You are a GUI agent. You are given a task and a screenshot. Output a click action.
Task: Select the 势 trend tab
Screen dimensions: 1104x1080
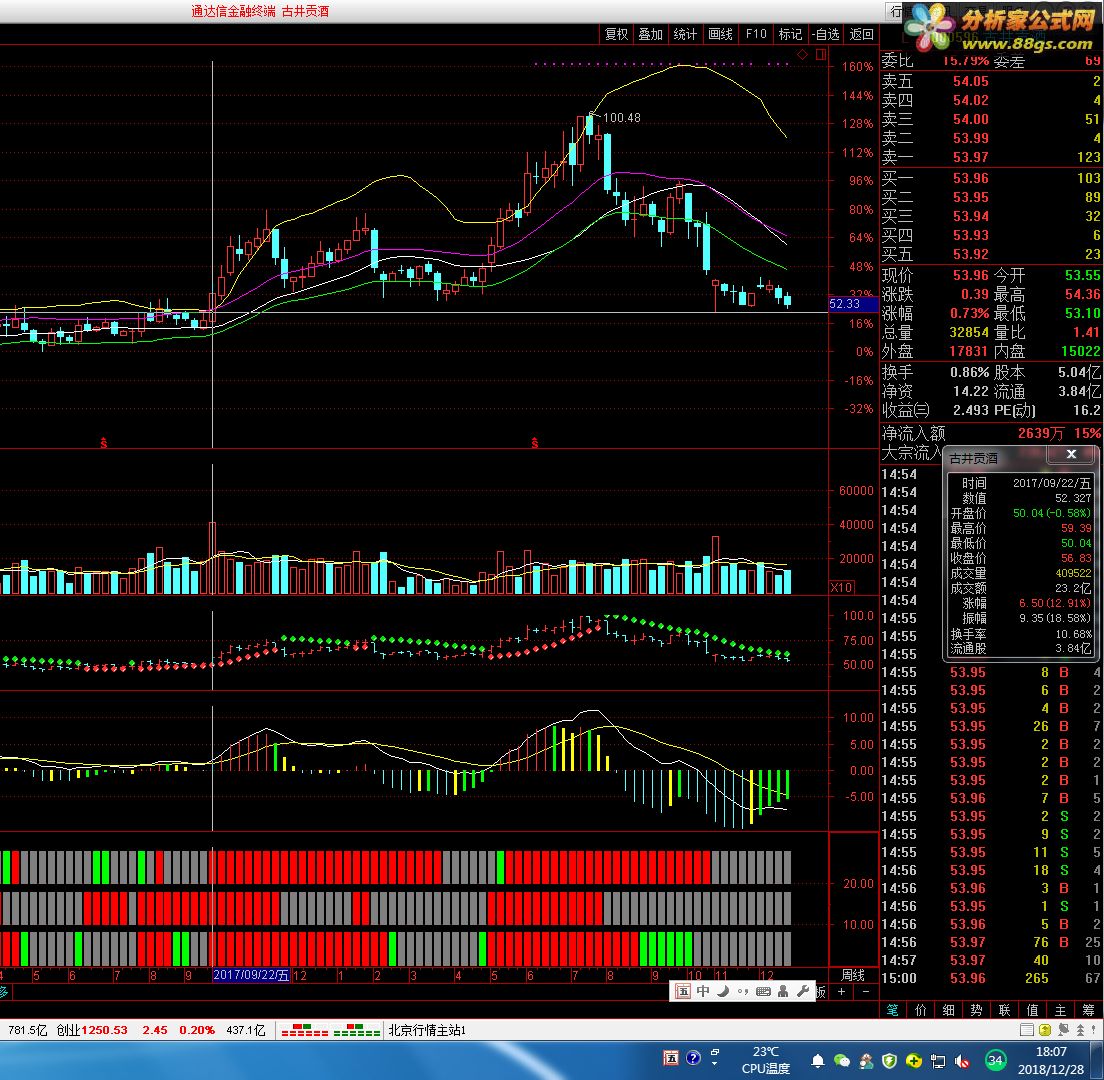[x=977, y=1010]
